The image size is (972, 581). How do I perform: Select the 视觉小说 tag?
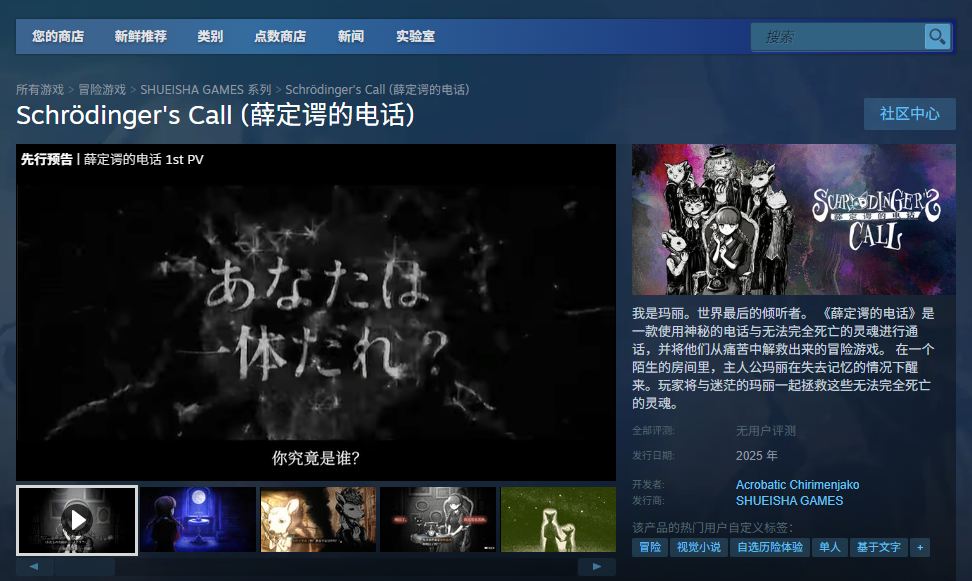tap(698, 547)
